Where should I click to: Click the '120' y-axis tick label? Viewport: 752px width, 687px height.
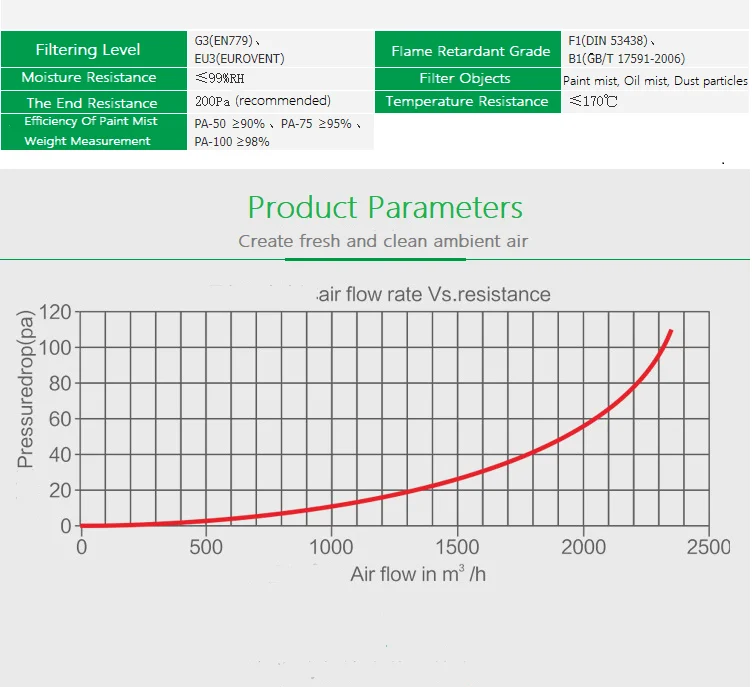click(55, 312)
